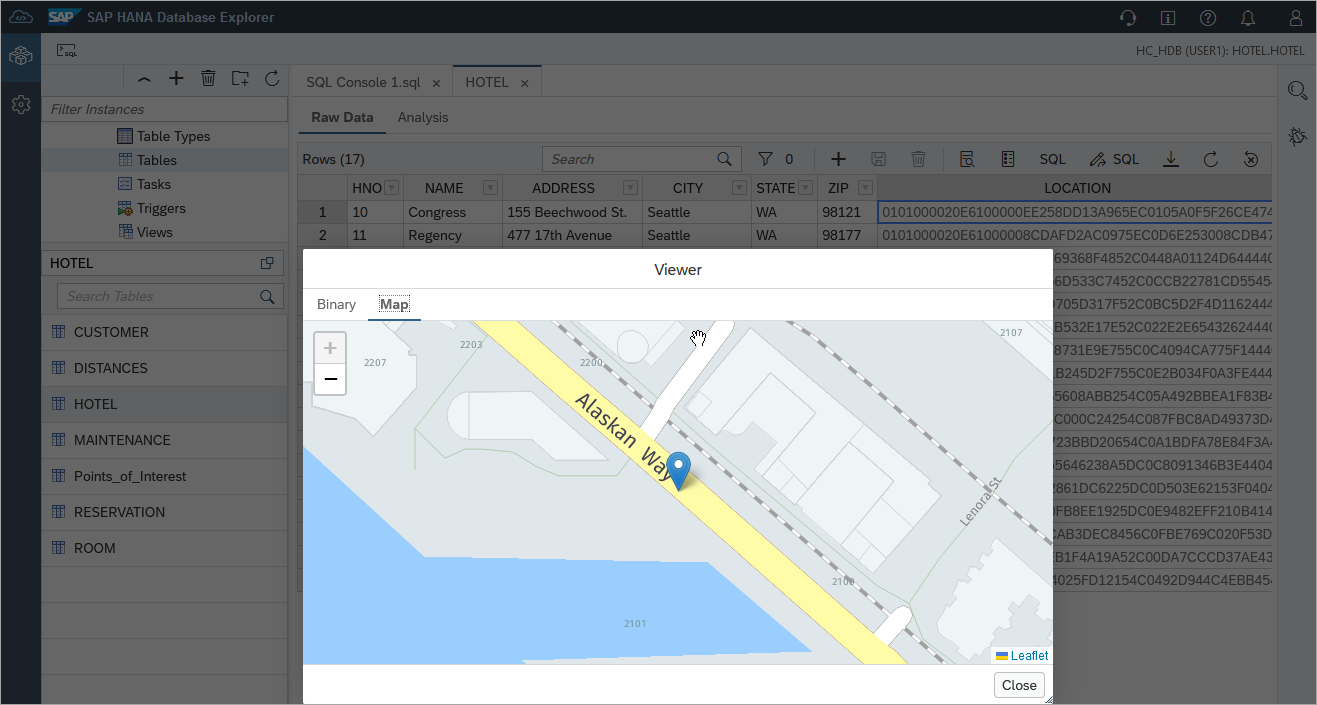Open the filter funnel icon in table toolbar
The height and width of the screenshot is (705, 1317).
coord(765,159)
